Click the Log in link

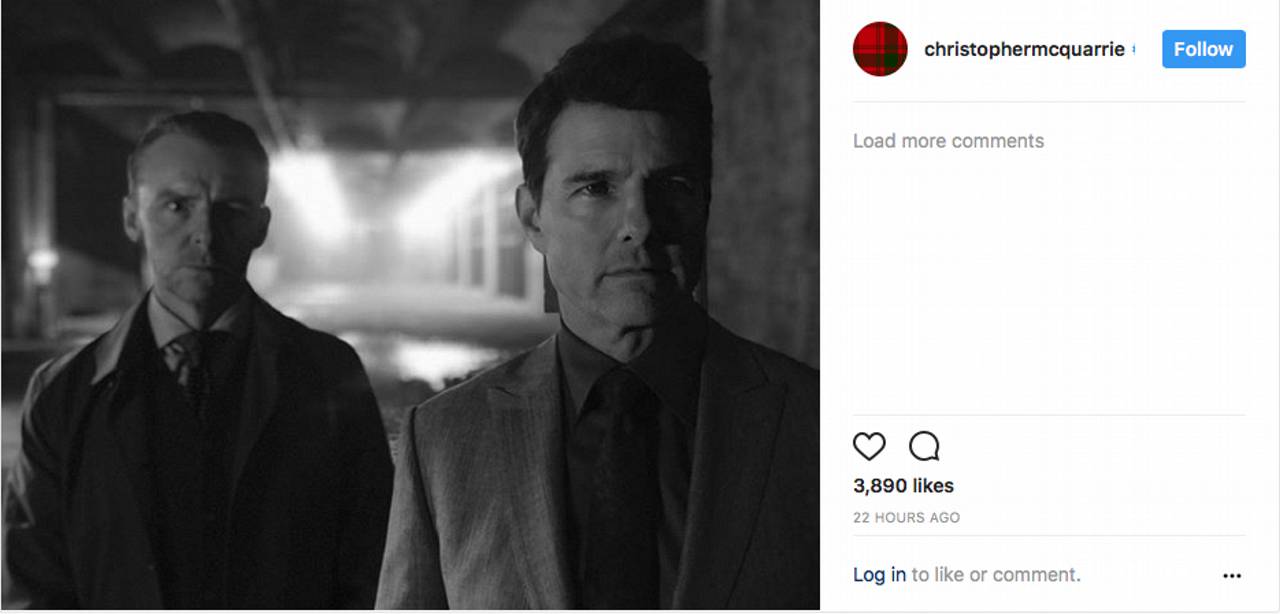[x=879, y=575]
